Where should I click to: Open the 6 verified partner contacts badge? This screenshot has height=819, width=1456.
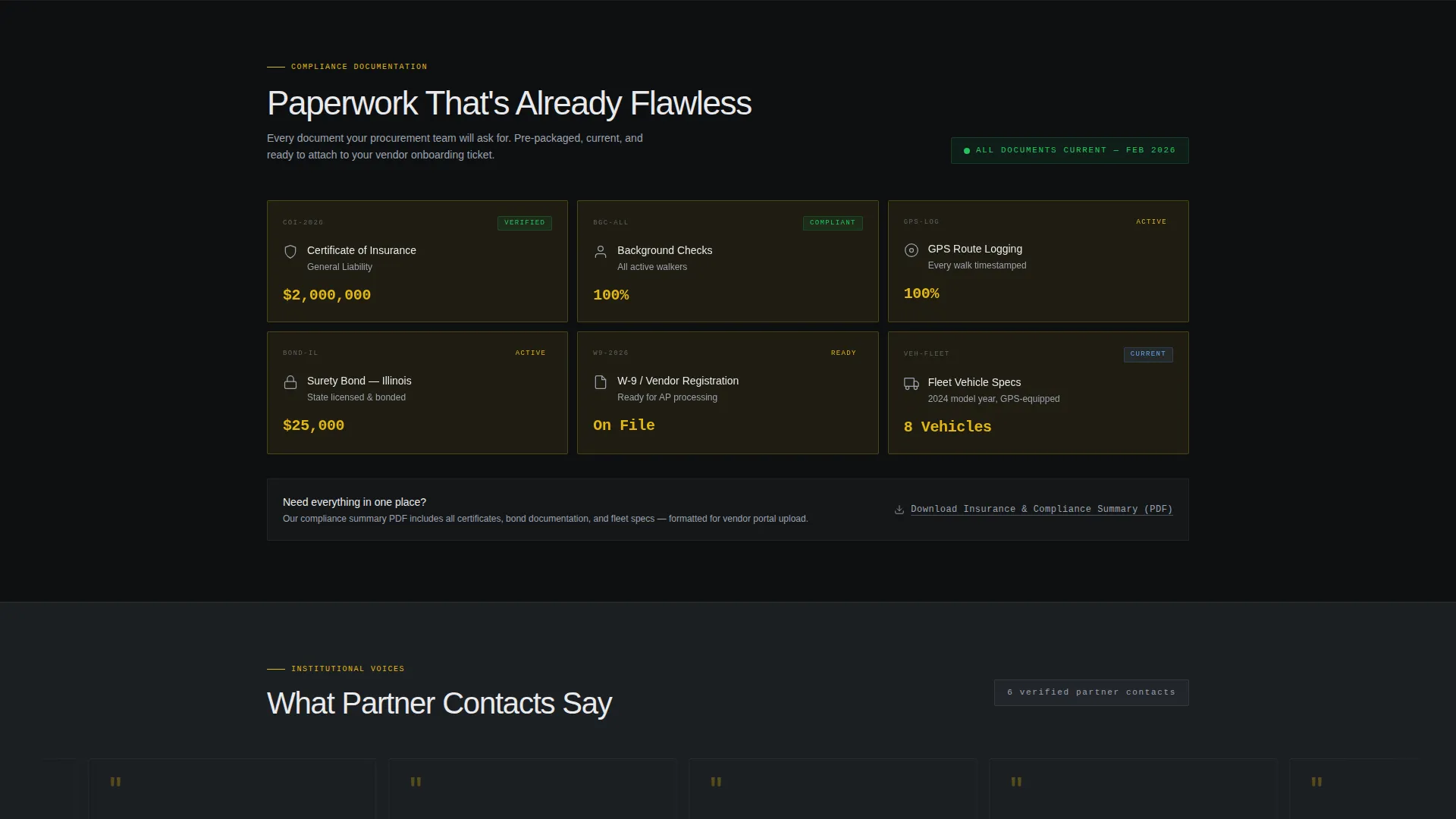[x=1091, y=692]
